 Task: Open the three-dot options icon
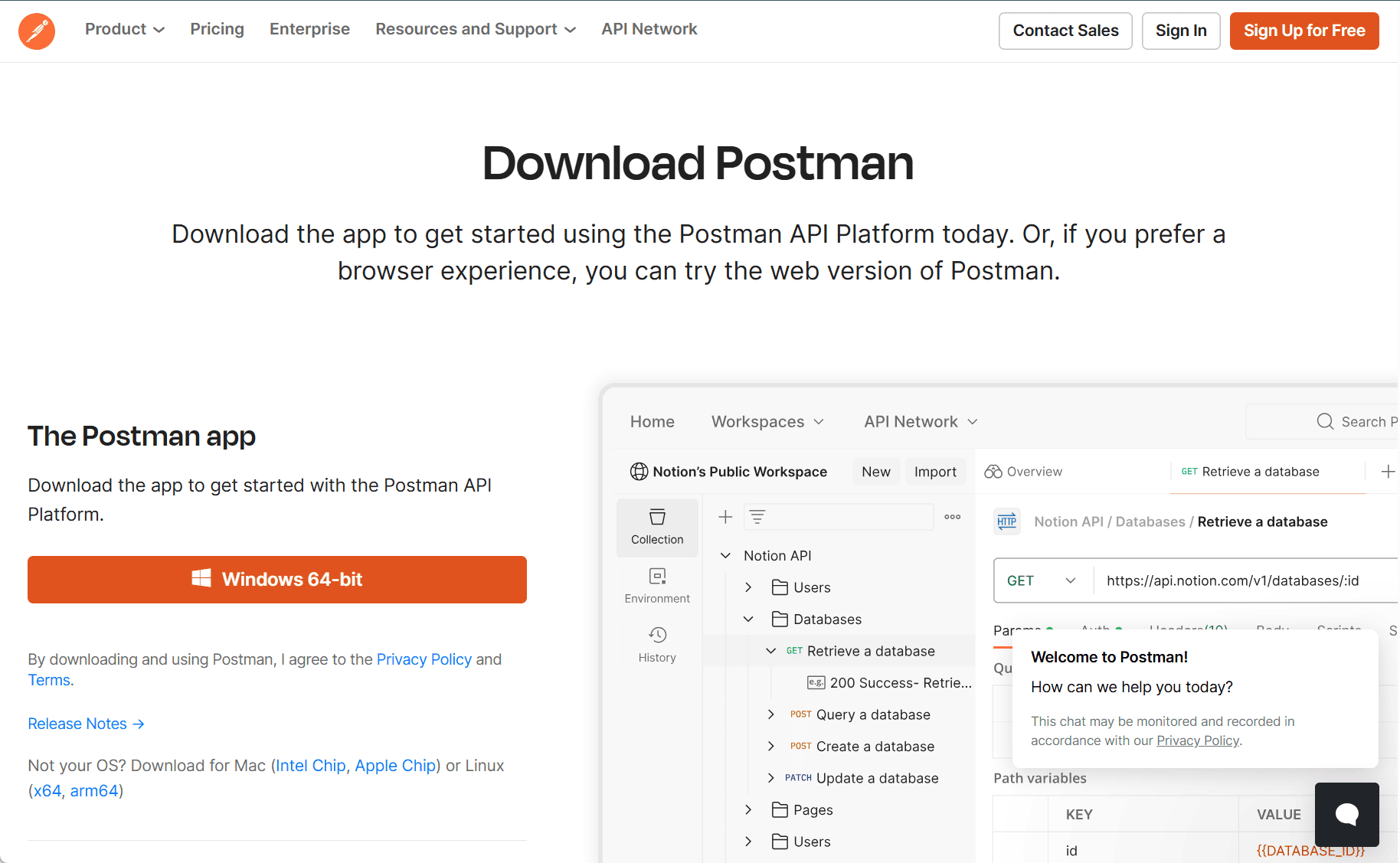(952, 516)
